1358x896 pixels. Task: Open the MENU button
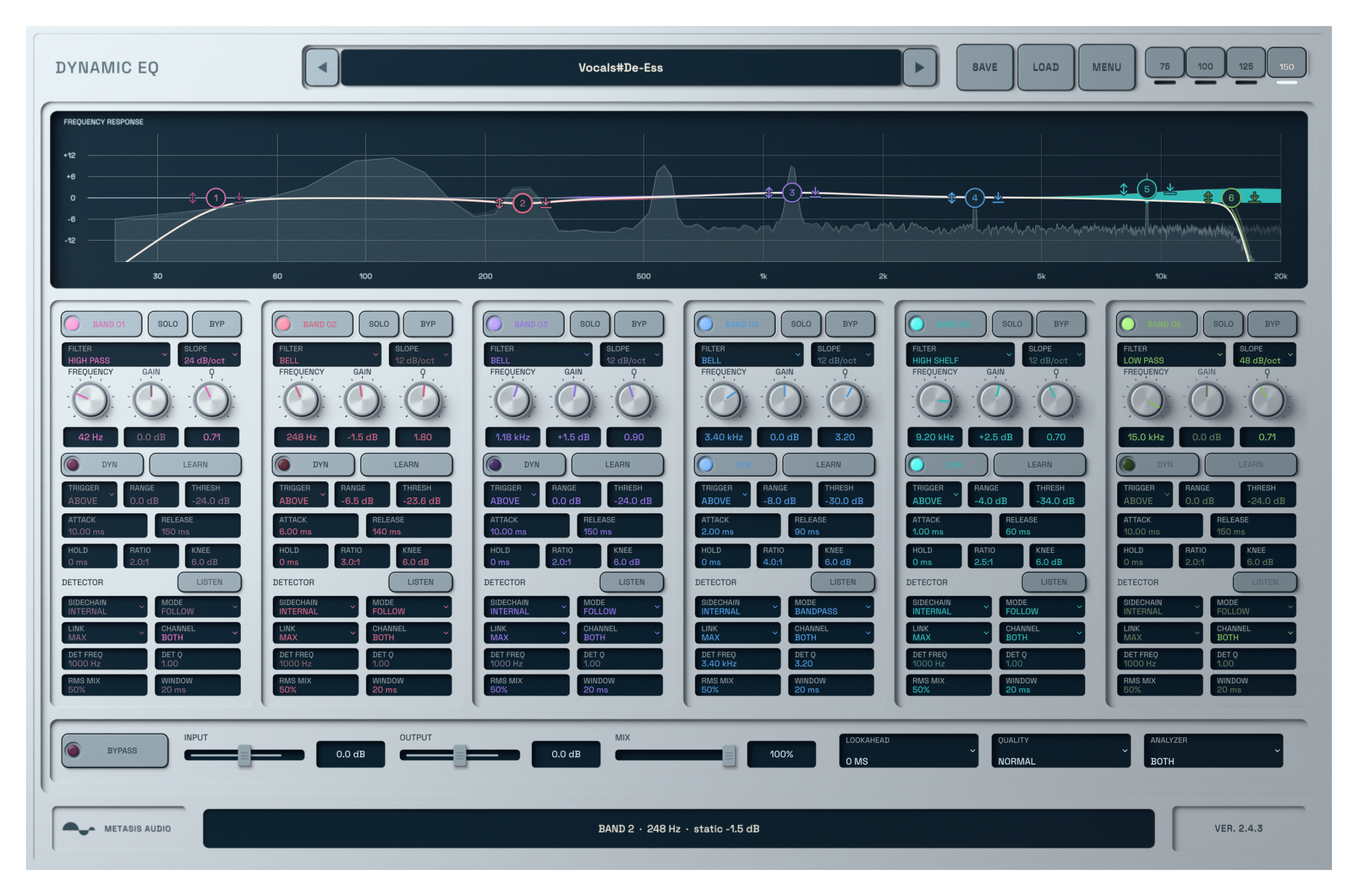(1106, 67)
